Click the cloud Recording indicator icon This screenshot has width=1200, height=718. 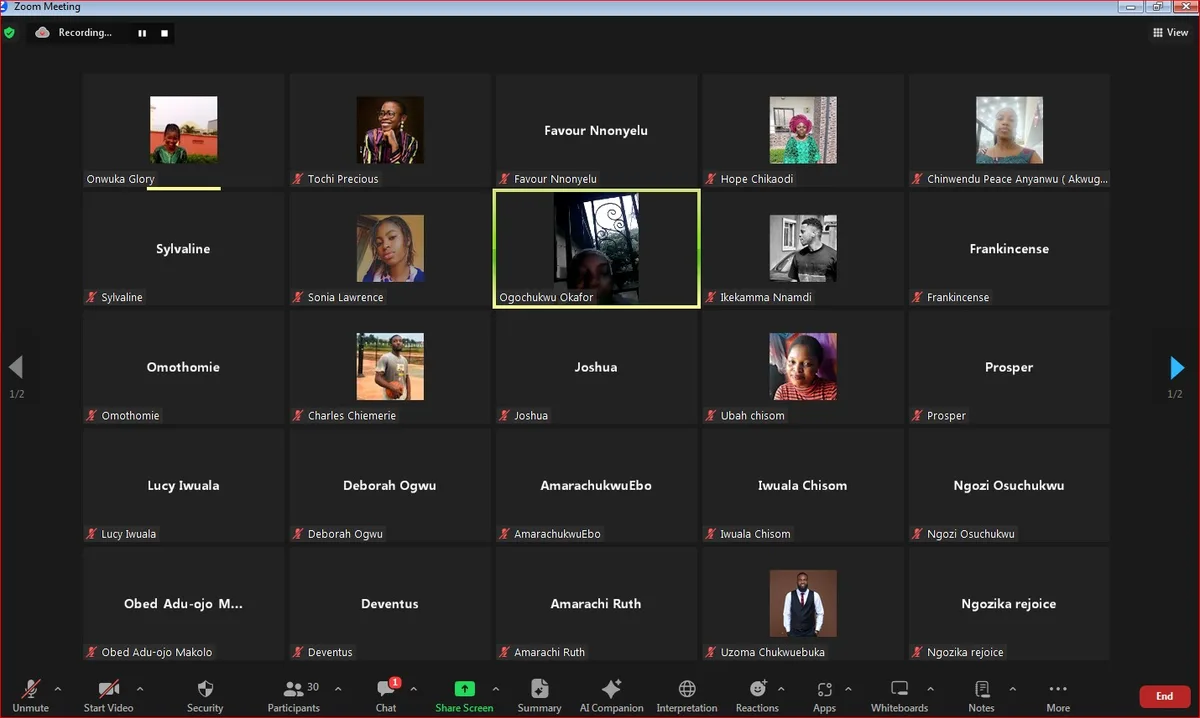42,33
